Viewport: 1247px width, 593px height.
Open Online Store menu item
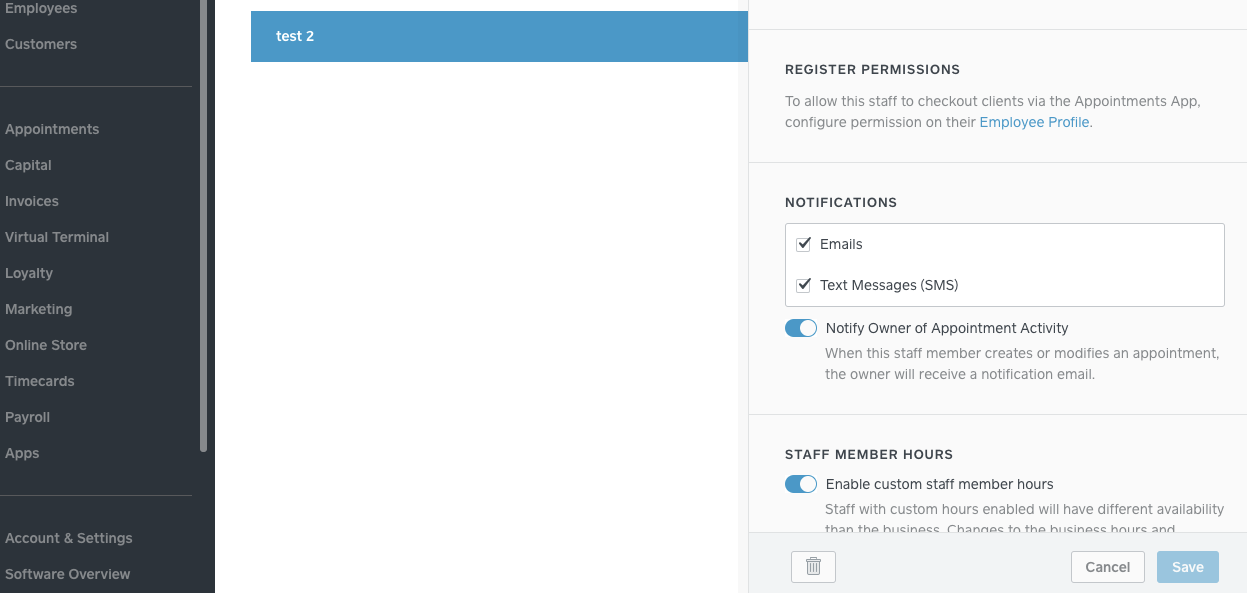(46, 345)
